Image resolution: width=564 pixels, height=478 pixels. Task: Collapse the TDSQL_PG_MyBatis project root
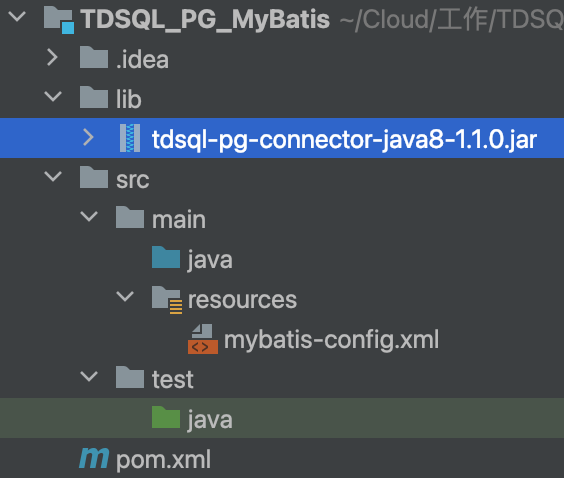point(17,17)
